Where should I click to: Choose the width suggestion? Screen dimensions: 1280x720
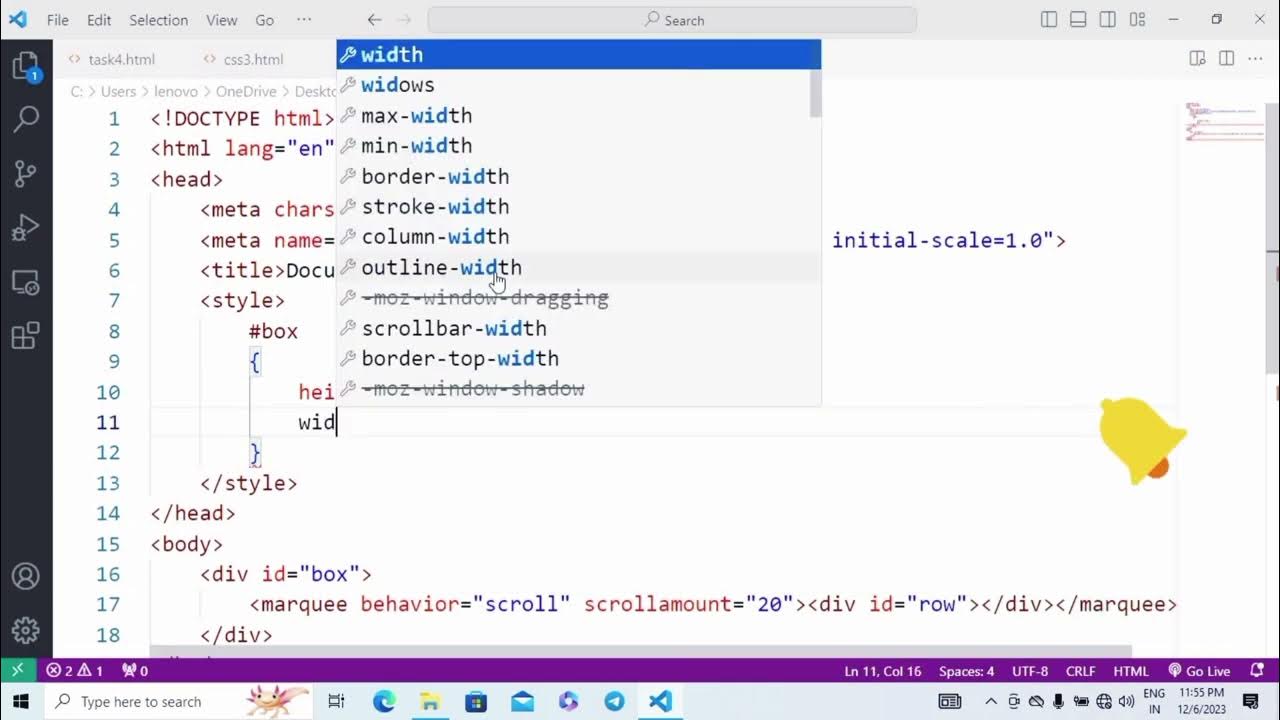578,55
